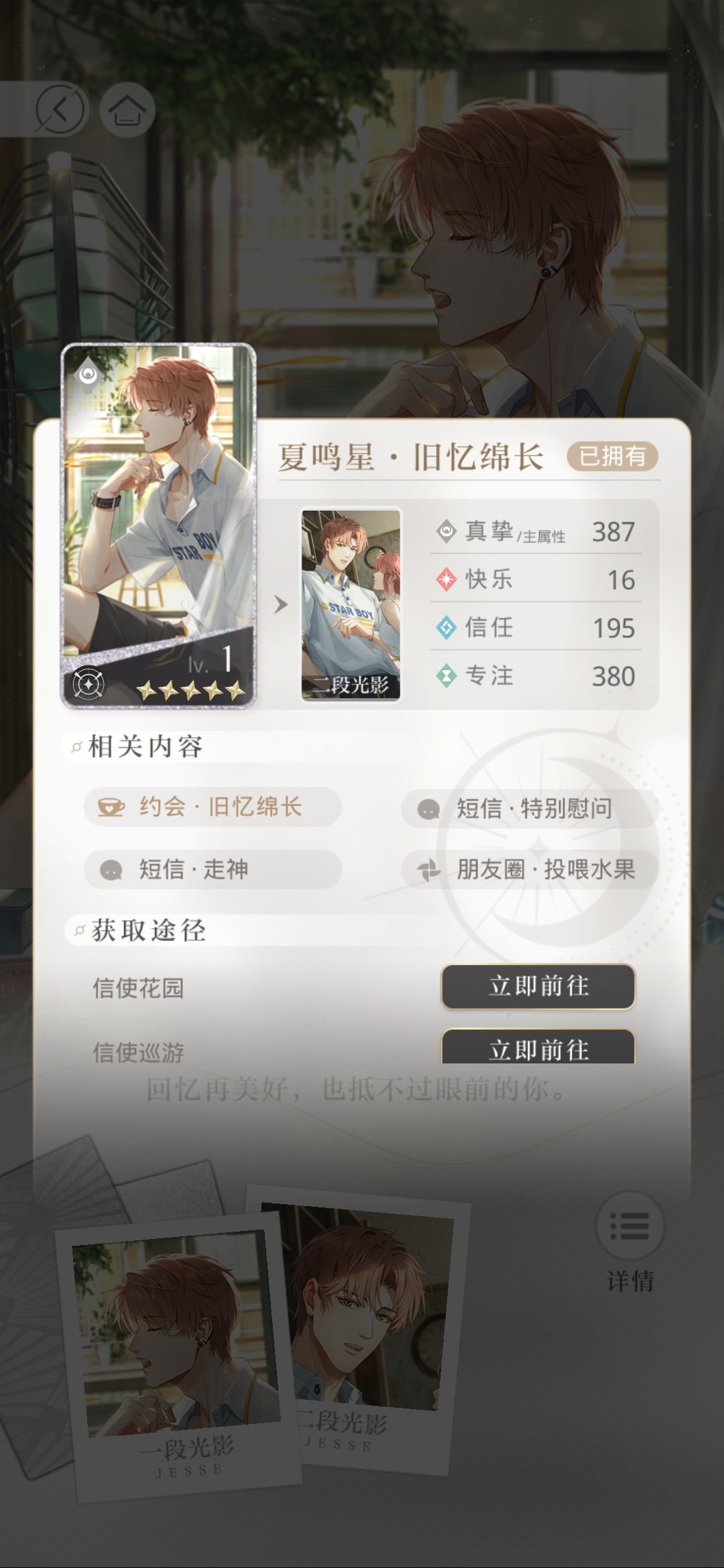Tap the back arrow icon

point(60,109)
